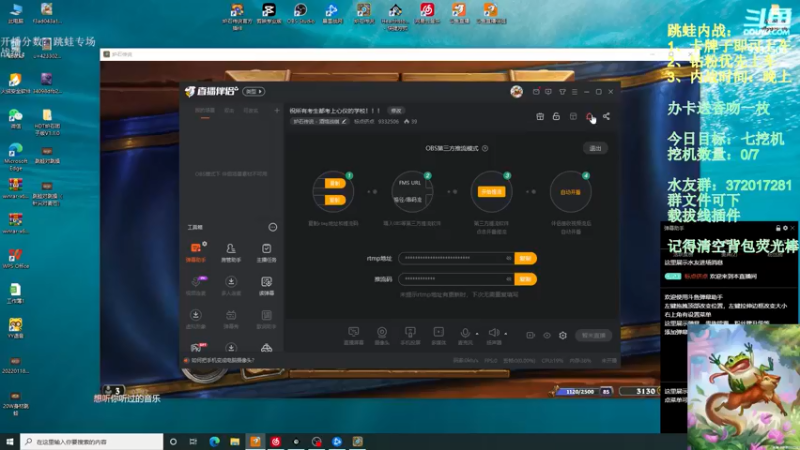The width and height of the screenshot is (800, 450).
Task: Click the orange 开始推流 button in step 3
Action: tap(491, 192)
